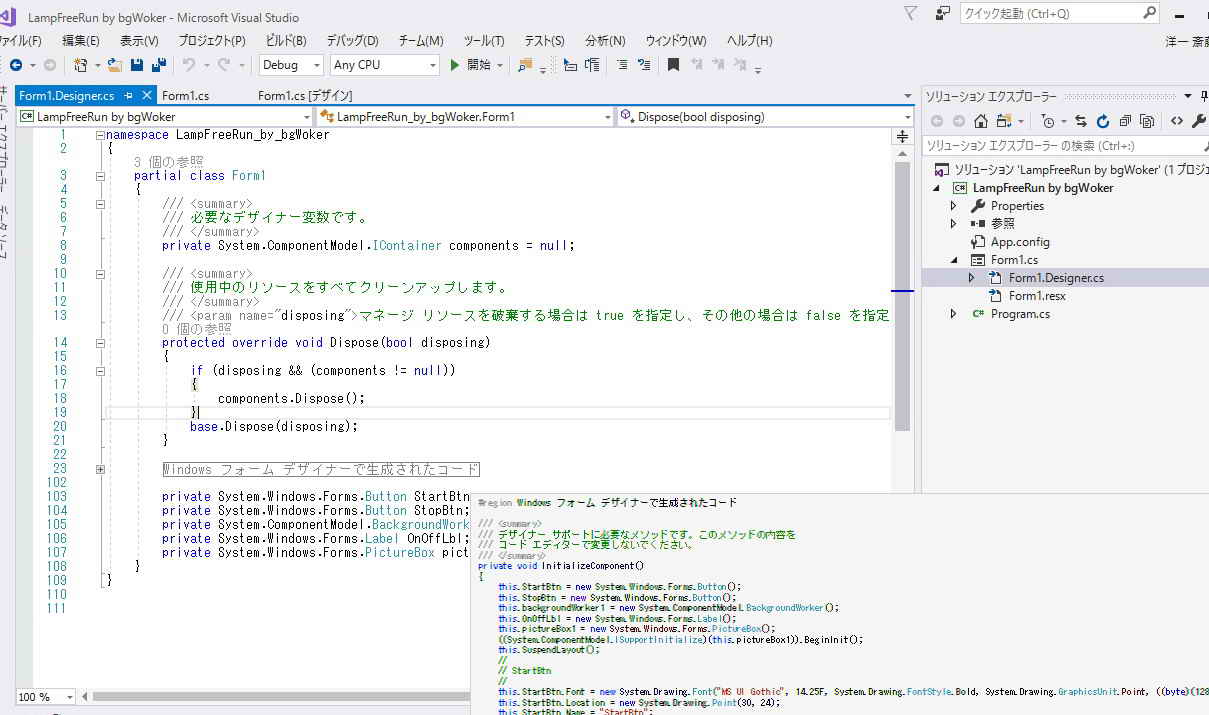1209x715 pixels.
Task: Click the editor split-window handle
Action: [902, 136]
